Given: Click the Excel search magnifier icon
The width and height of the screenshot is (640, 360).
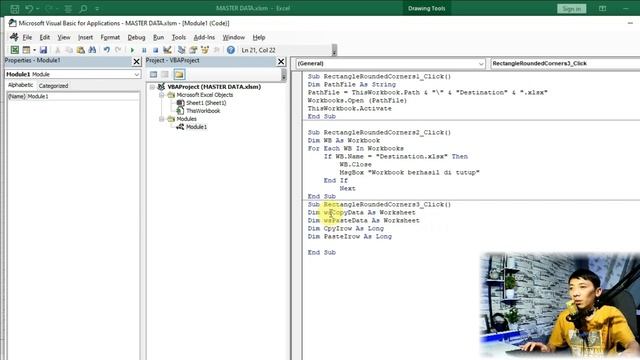Looking at the screenshot, I should pos(83,8).
